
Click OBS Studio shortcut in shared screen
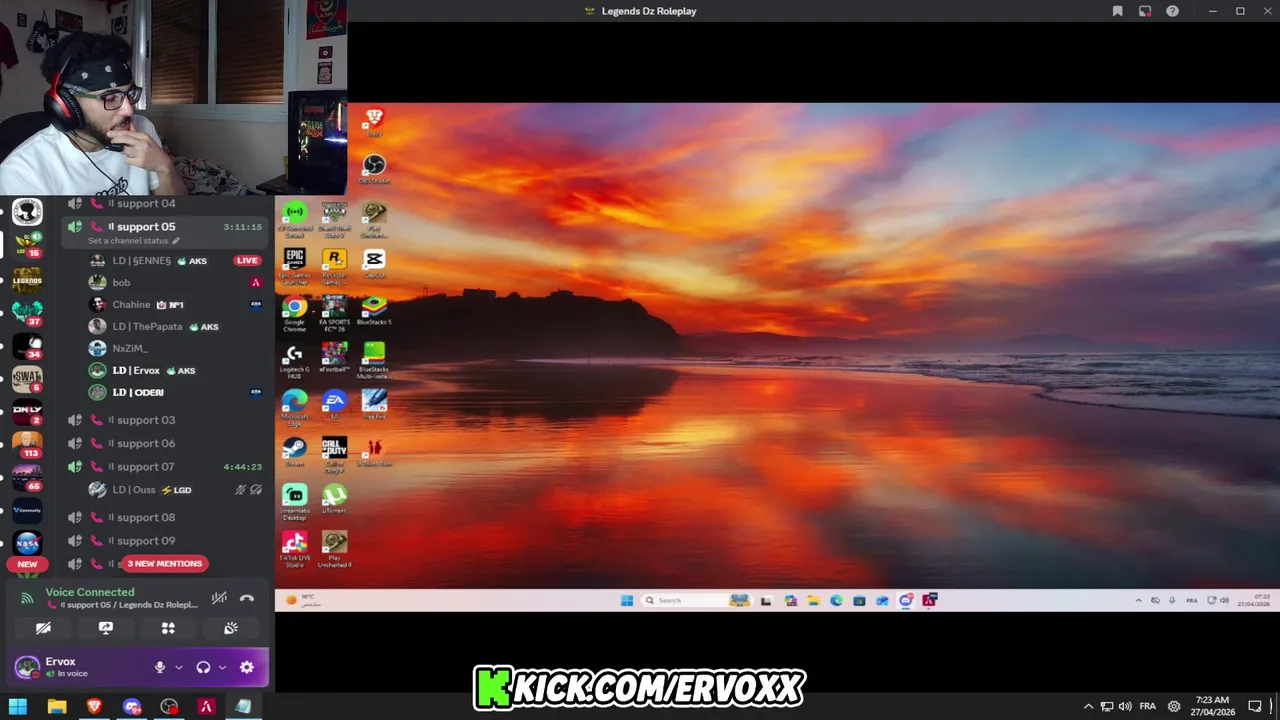[374, 169]
